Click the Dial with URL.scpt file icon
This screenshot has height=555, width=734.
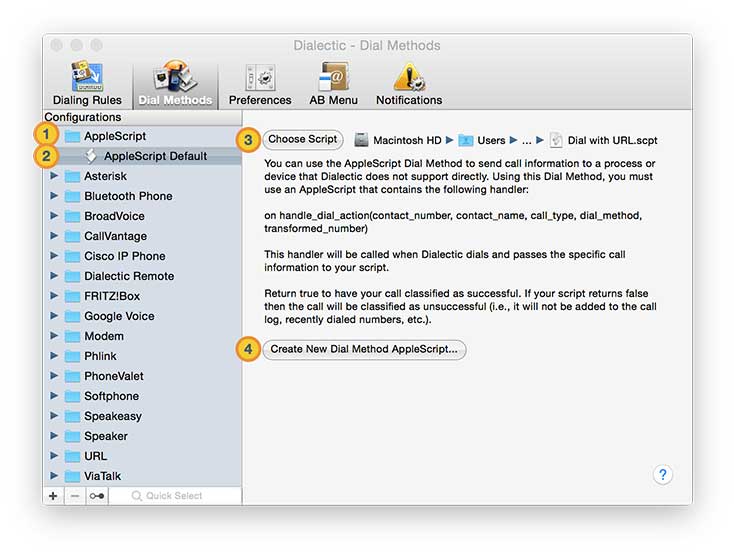[x=556, y=140]
